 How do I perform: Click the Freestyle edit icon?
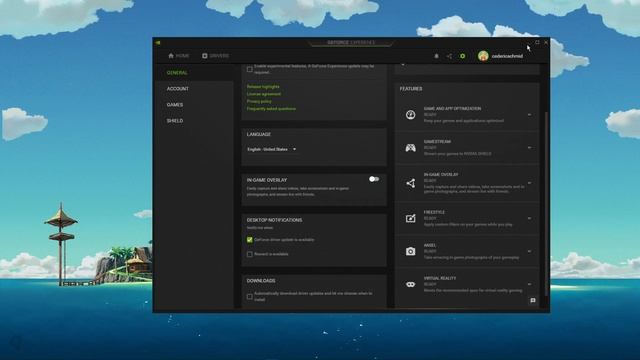point(411,218)
